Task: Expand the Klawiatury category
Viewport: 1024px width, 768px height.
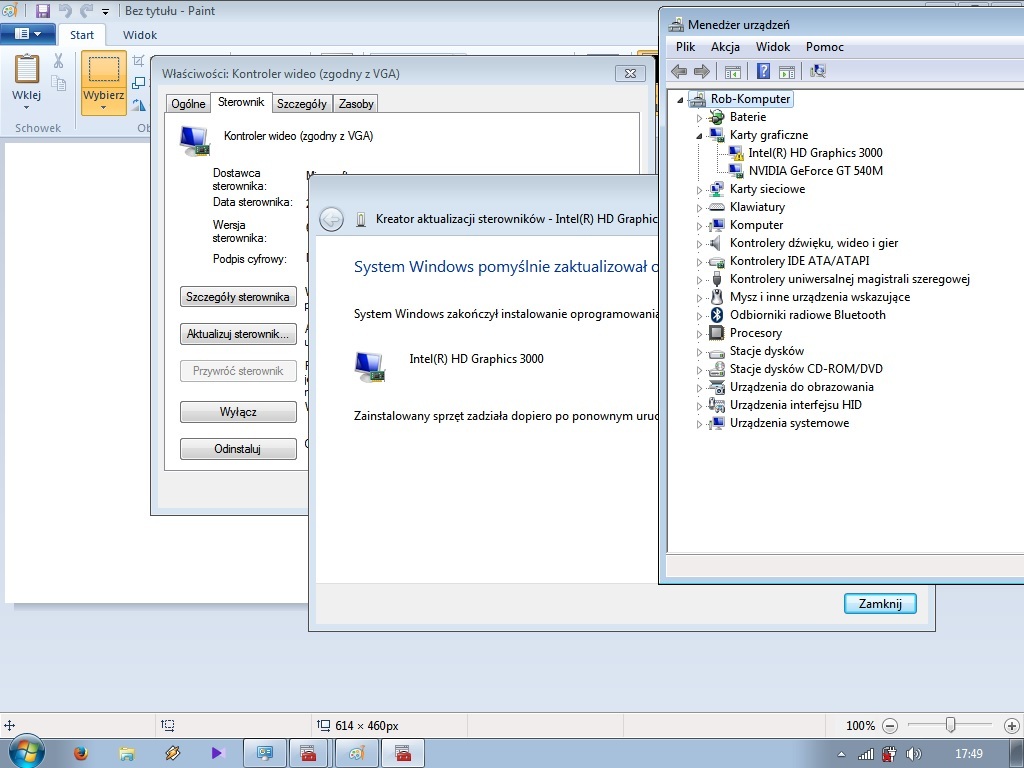Action: click(699, 208)
